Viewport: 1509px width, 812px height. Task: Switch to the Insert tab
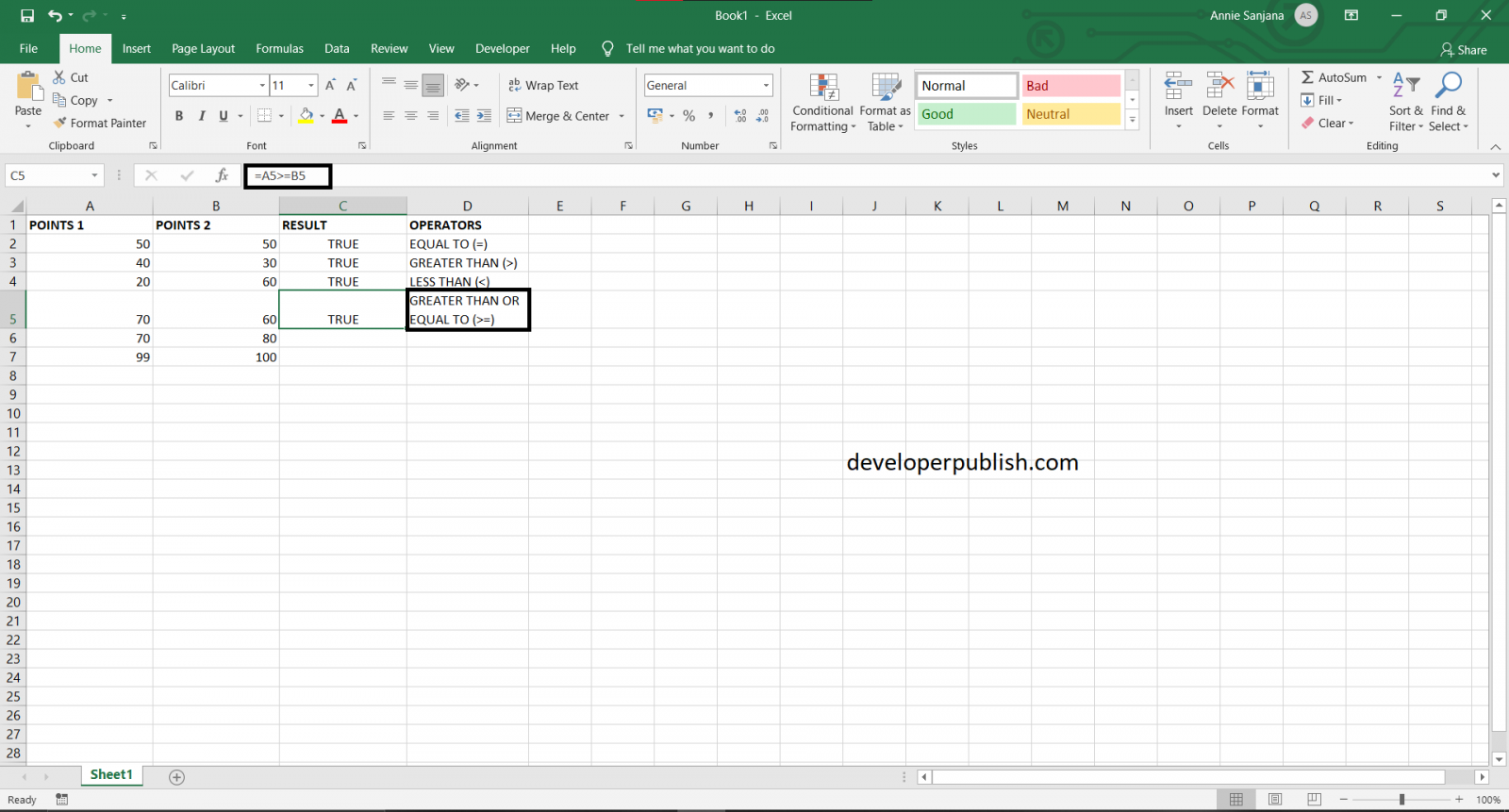137,48
